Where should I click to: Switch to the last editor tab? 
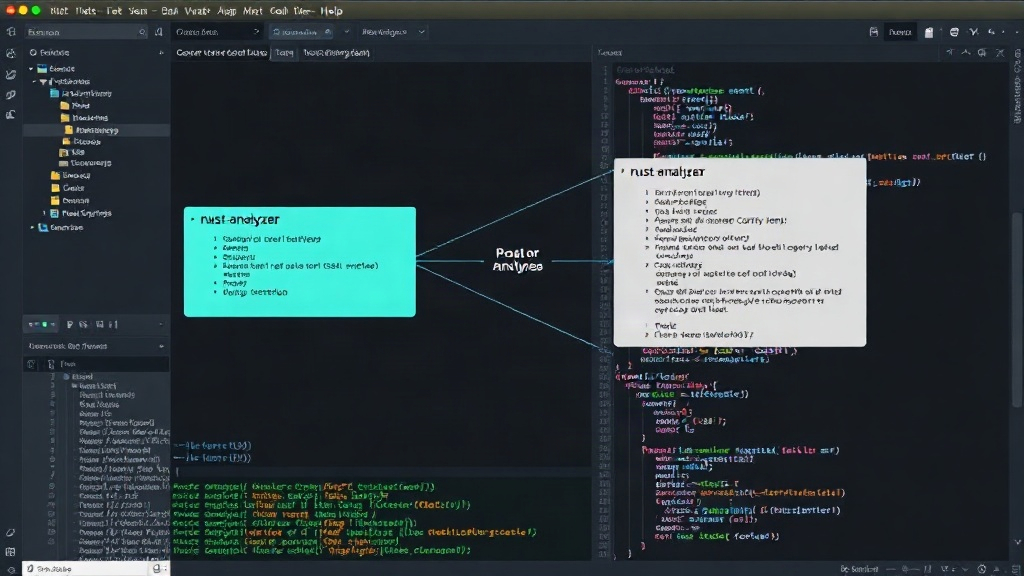(x=336, y=53)
